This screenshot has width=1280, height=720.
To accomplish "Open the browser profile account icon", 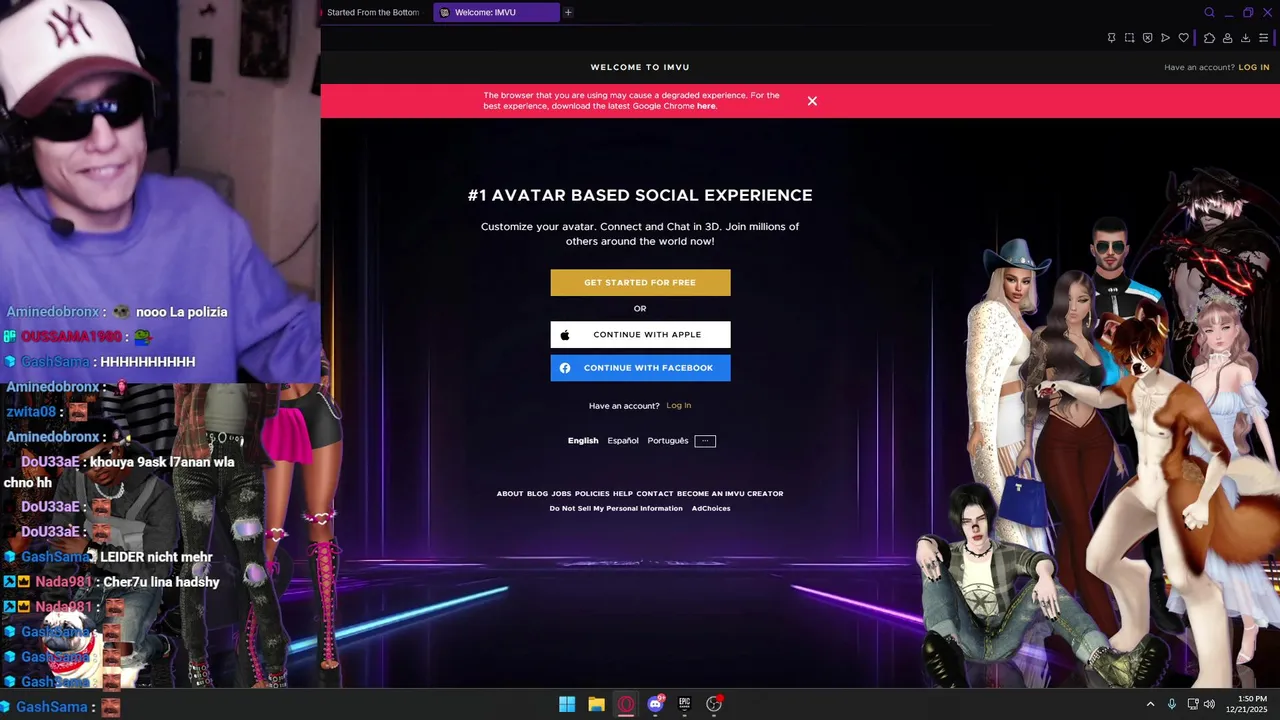I will [1227, 38].
